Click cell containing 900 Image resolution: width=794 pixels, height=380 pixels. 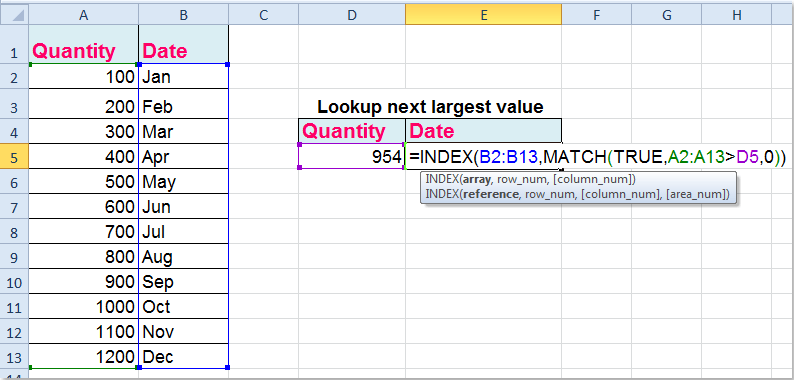pyautogui.click(x=84, y=282)
